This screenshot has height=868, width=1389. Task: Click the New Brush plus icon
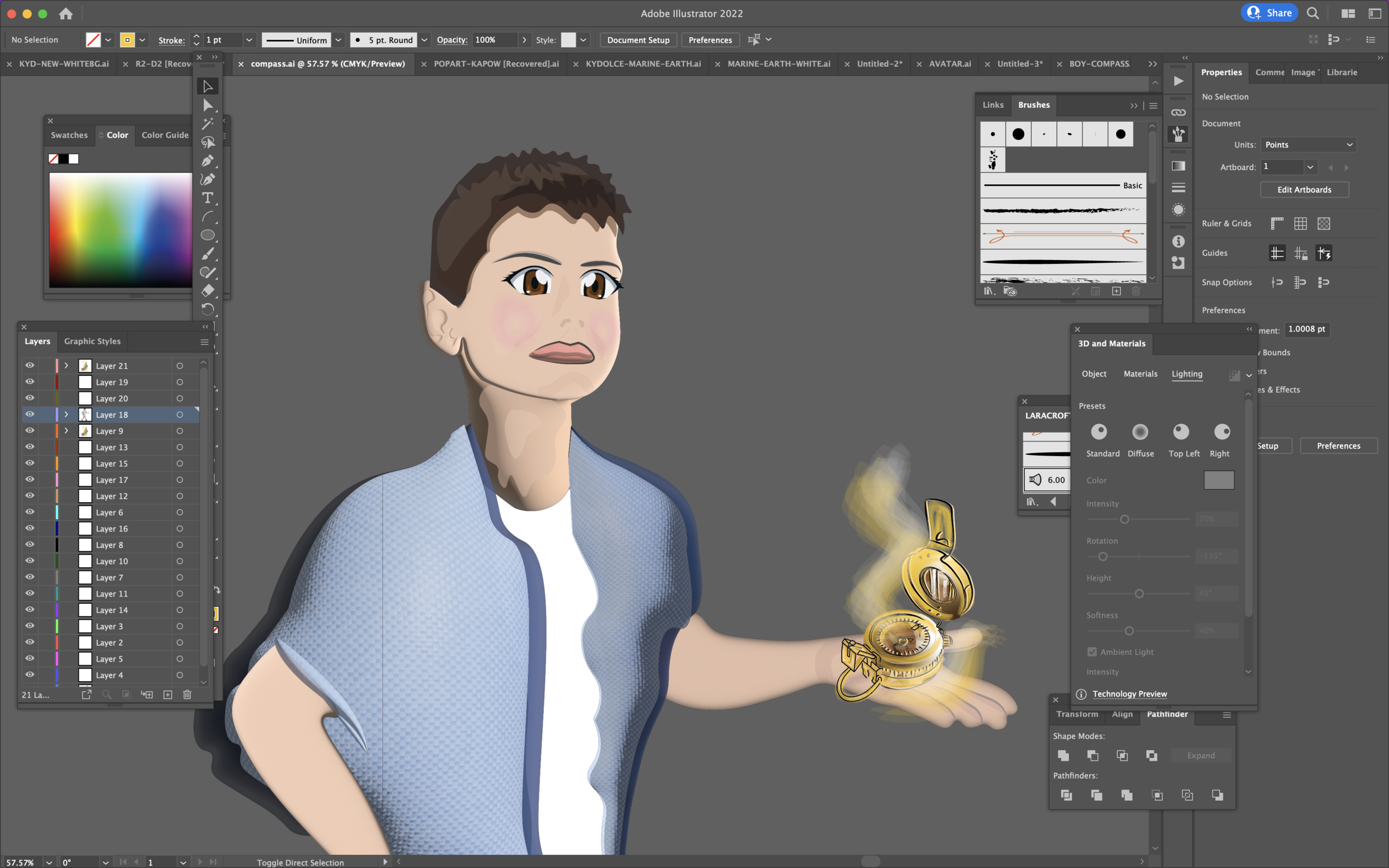pos(1116,291)
